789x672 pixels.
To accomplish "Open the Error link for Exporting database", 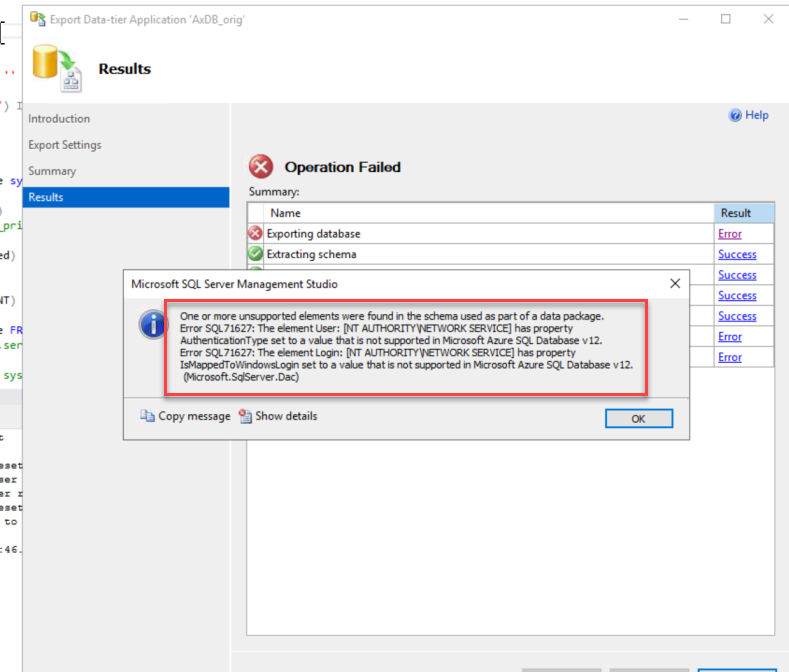I will pos(730,234).
